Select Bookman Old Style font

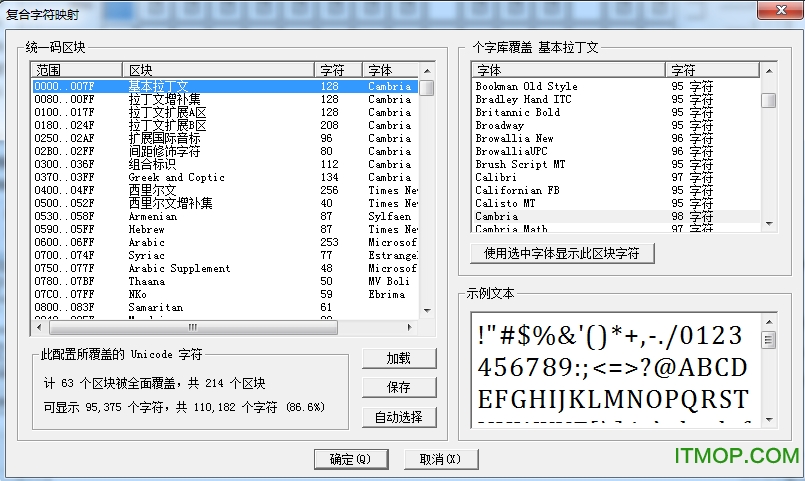(x=616, y=86)
